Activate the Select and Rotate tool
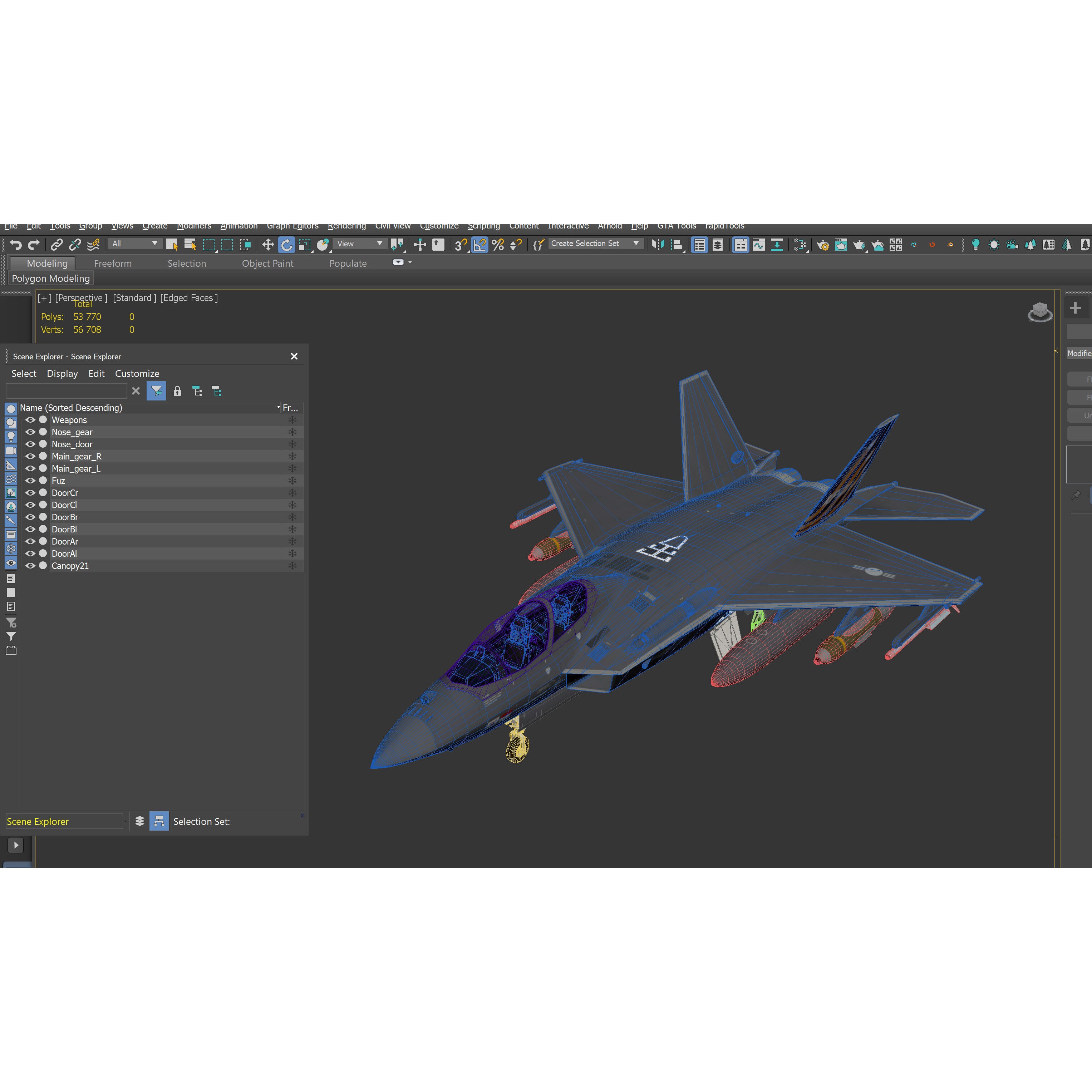 (x=286, y=244)
